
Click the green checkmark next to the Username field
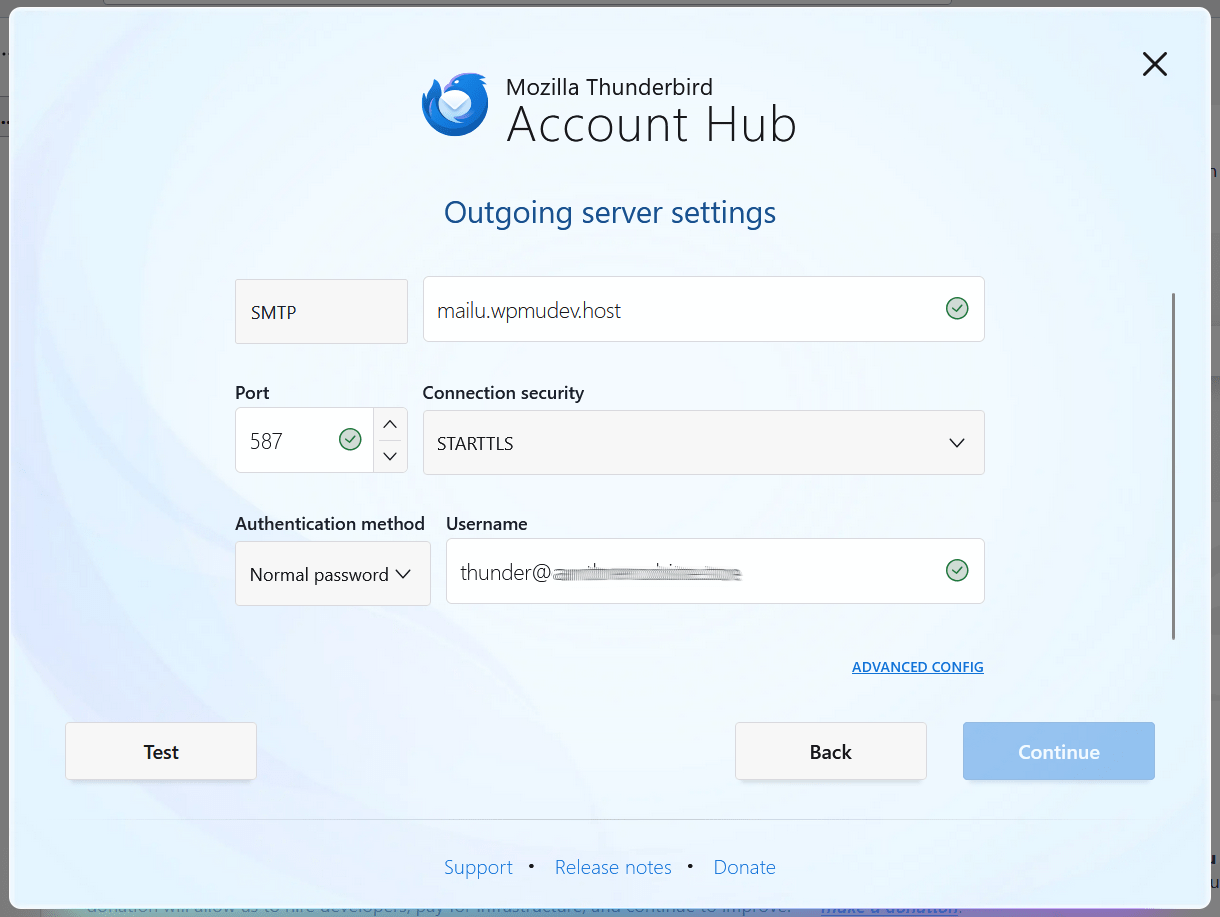957,570
